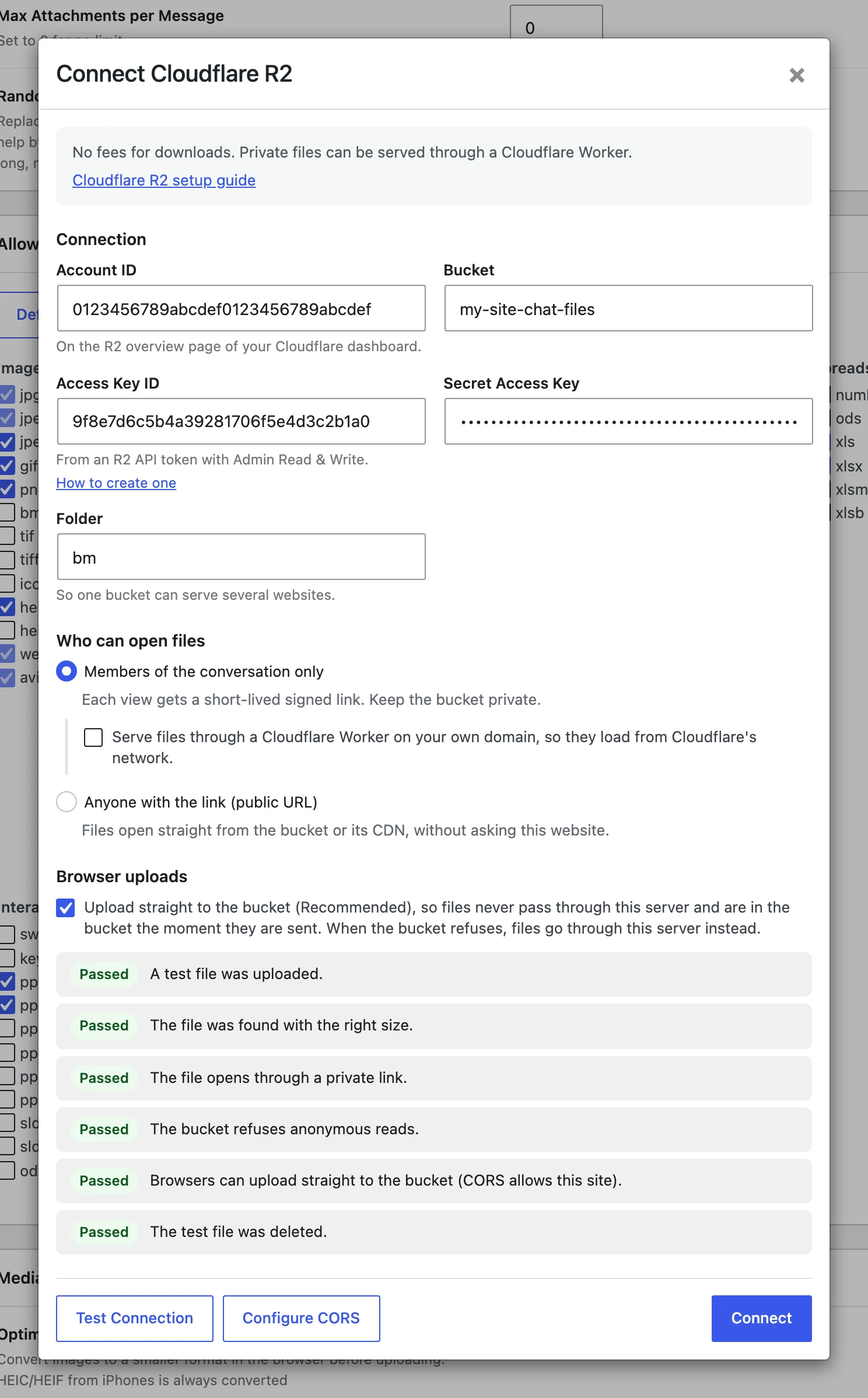The width and height of the screenshot is (868, 1398).
Task: Focus the Bucket name field
Action: [628, 309]
